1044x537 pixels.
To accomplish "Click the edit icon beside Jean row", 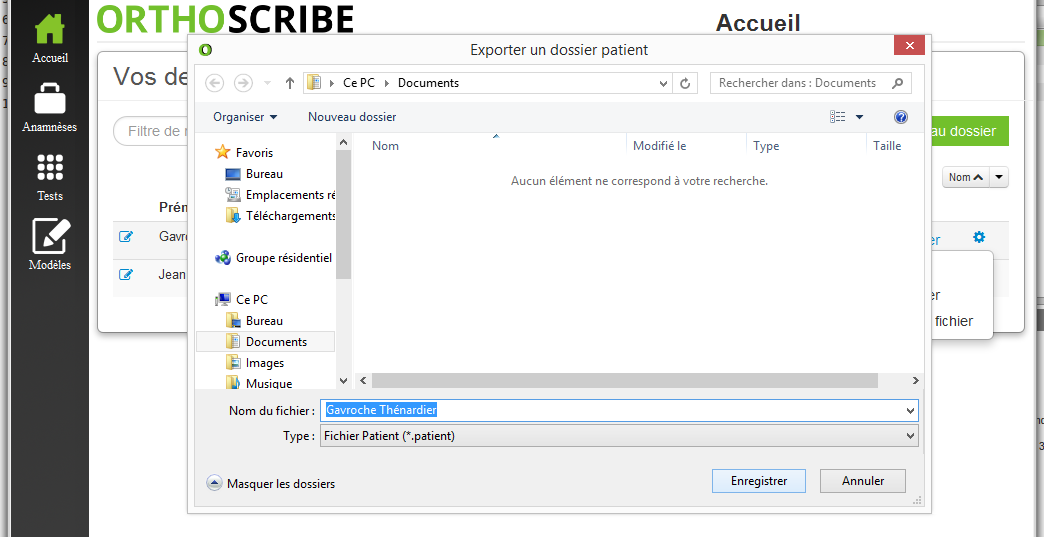I will [126, 274].
